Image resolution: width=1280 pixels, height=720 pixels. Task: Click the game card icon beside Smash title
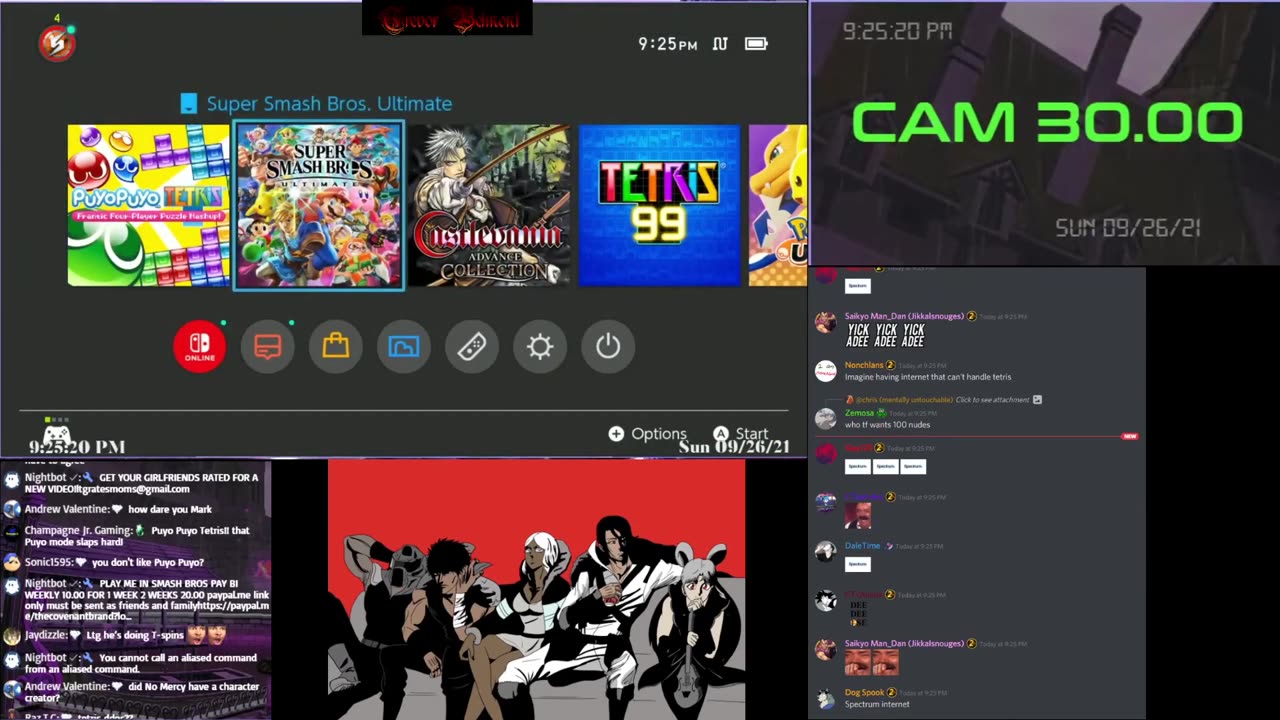(189, 103)
